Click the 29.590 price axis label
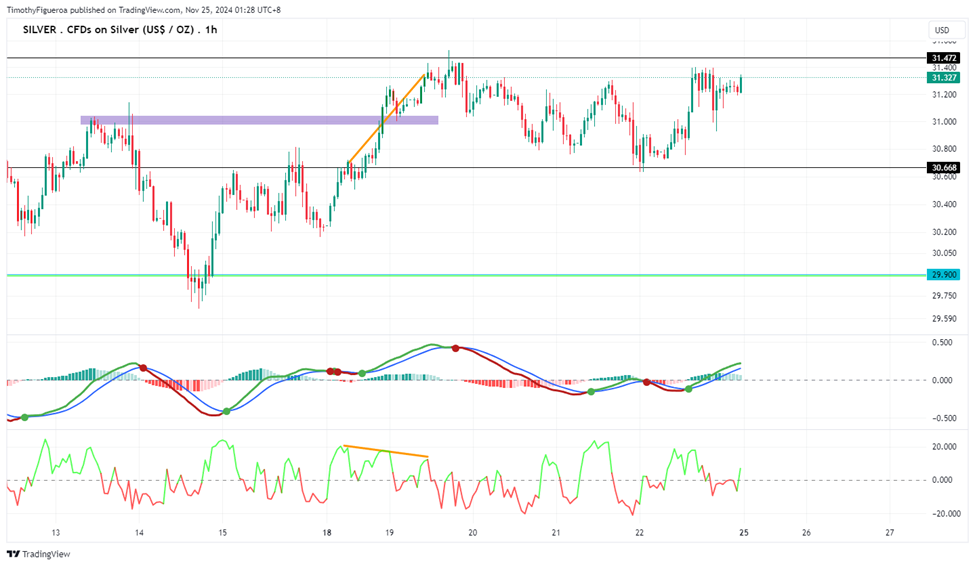Screen dimensions: 975x566 tap(944, 318)
